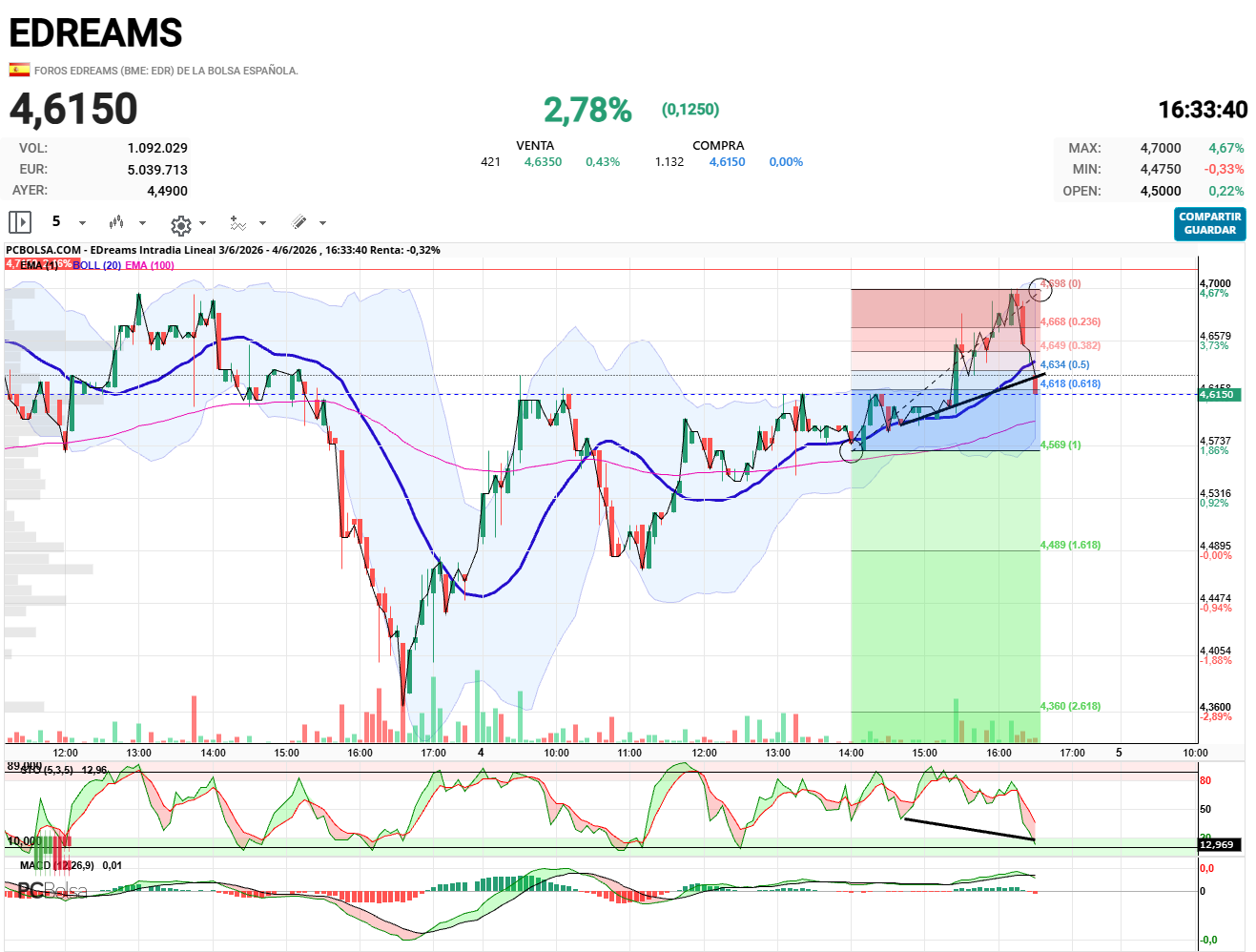Click the 16:33:40 clock time
Viewport: 1256px width, 952px height.
[1203, 110]
